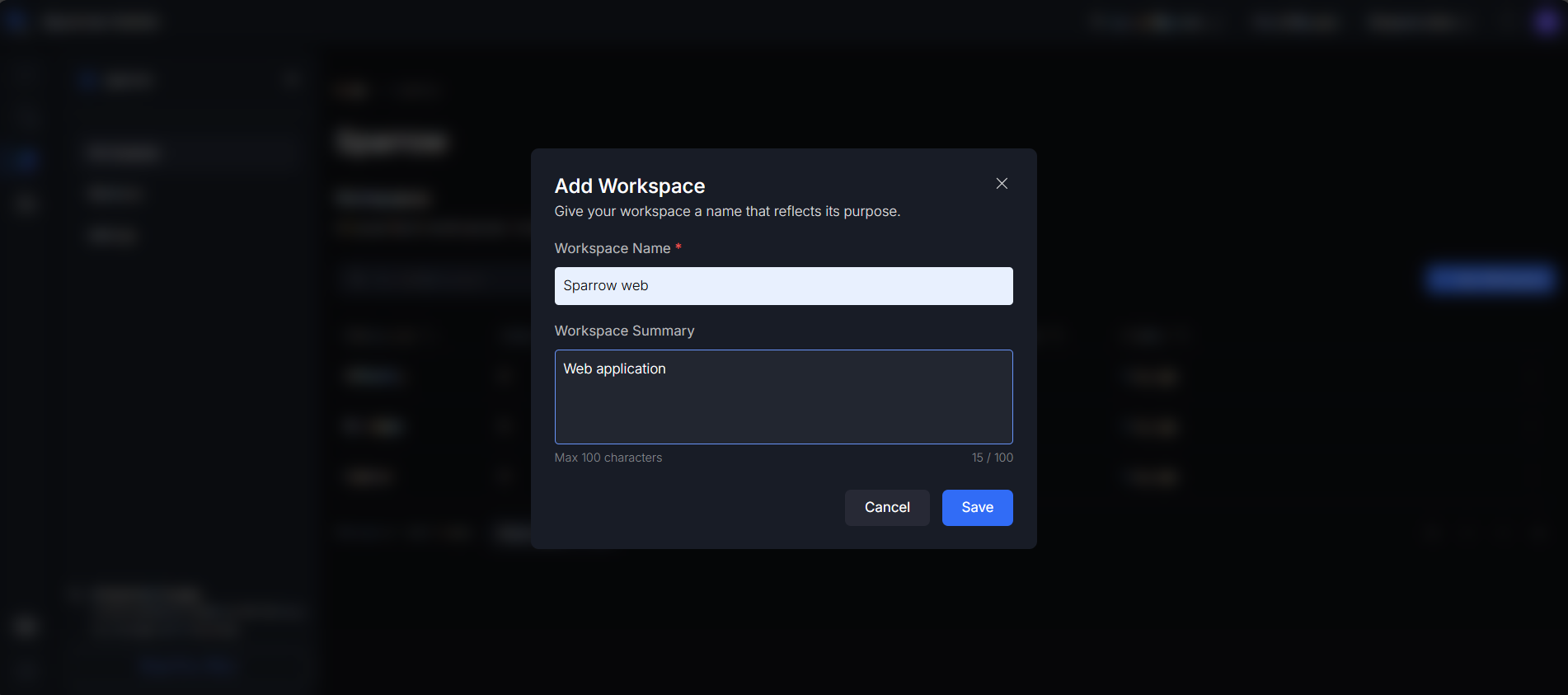Close the Add Workspace dialog with X
Image resolution: width=1568 pixels, height=695 pixels.
[1002, 184]
